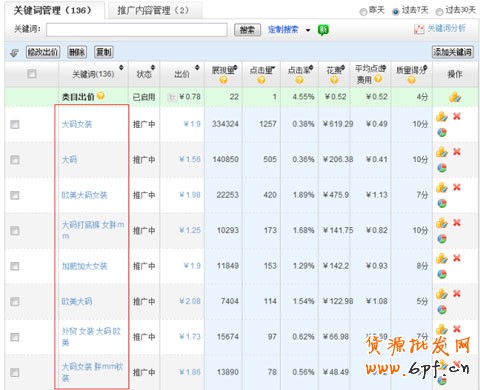
Task: Click help icon under 展现量 column header
Action: 223,80
